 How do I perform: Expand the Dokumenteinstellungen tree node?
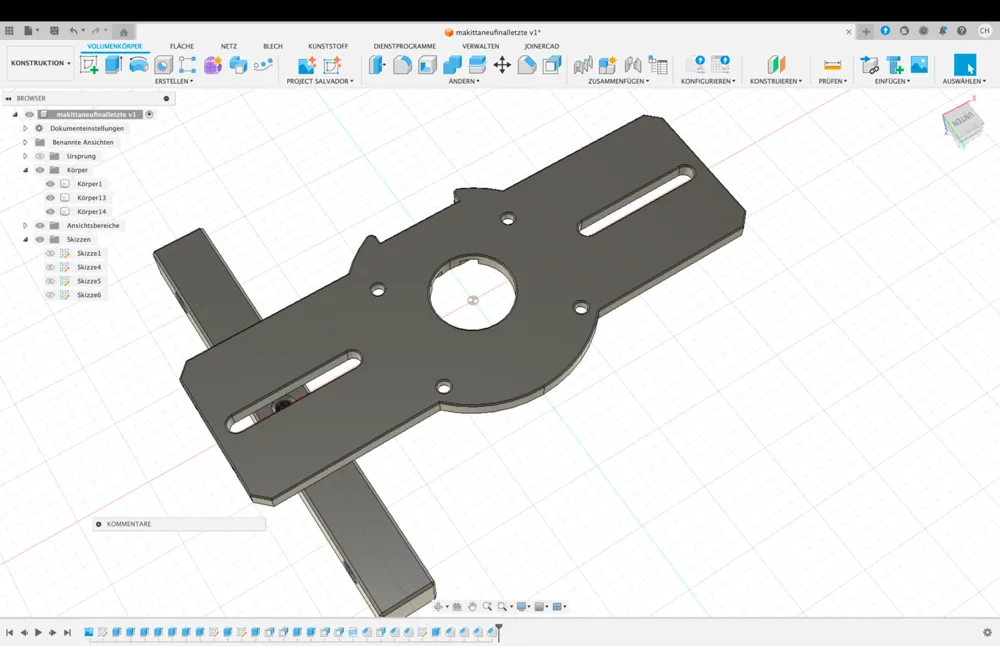click(x=25, y=128)
